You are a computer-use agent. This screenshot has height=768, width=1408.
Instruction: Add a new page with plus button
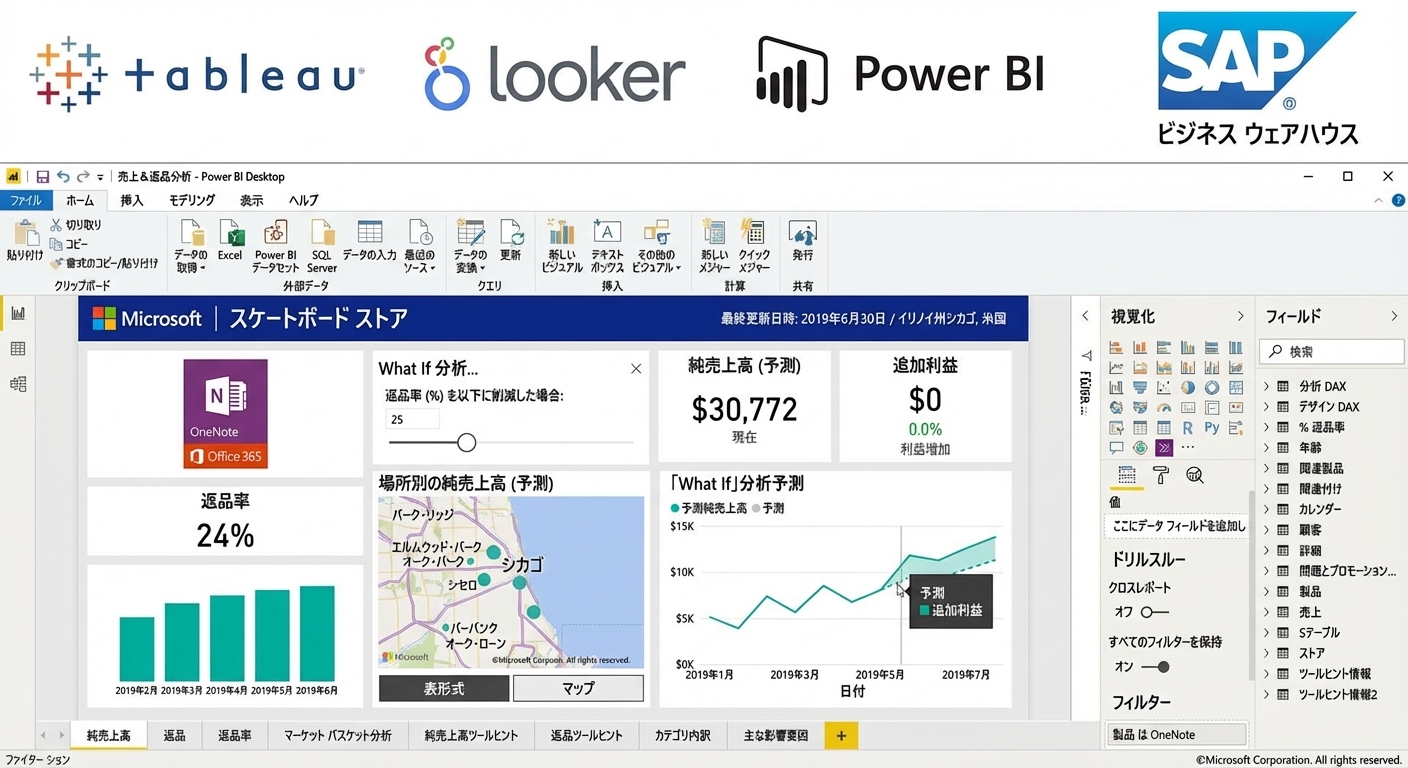click(841, 736)
